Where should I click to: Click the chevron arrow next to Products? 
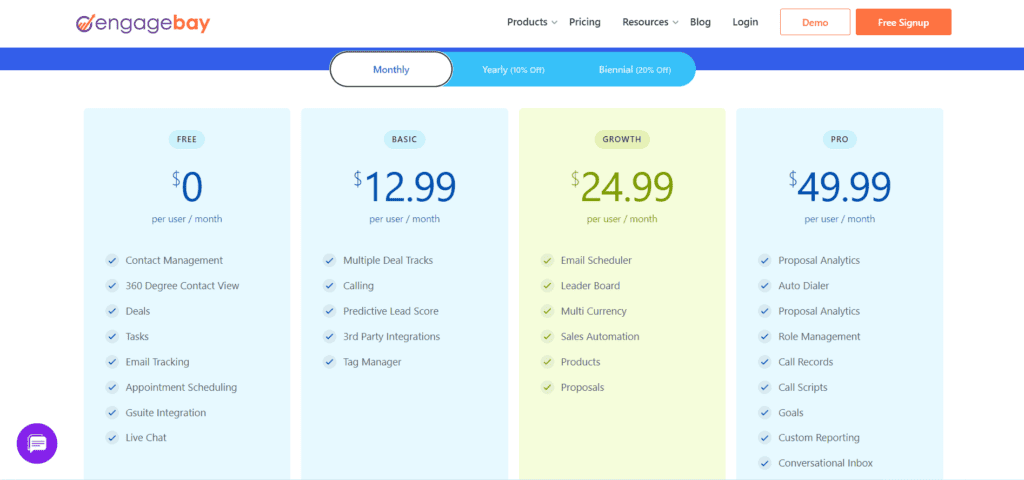pos(555,23)
